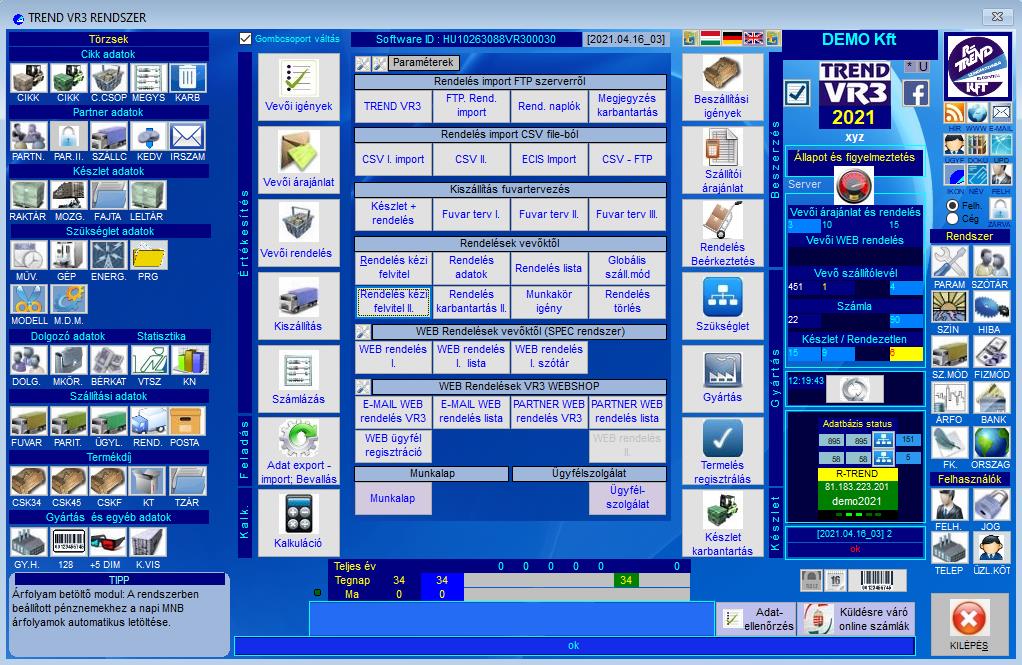Click E-MAIL WEB rendelés lista

coord(471,411)
